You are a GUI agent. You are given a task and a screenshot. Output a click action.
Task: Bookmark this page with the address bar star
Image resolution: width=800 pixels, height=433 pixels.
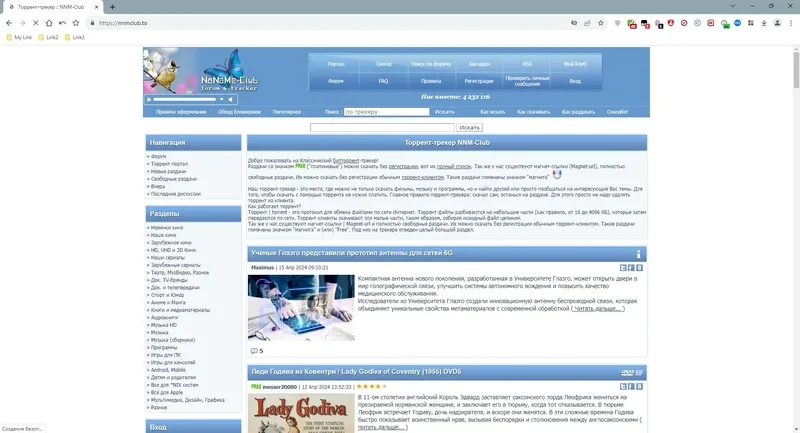601,23
